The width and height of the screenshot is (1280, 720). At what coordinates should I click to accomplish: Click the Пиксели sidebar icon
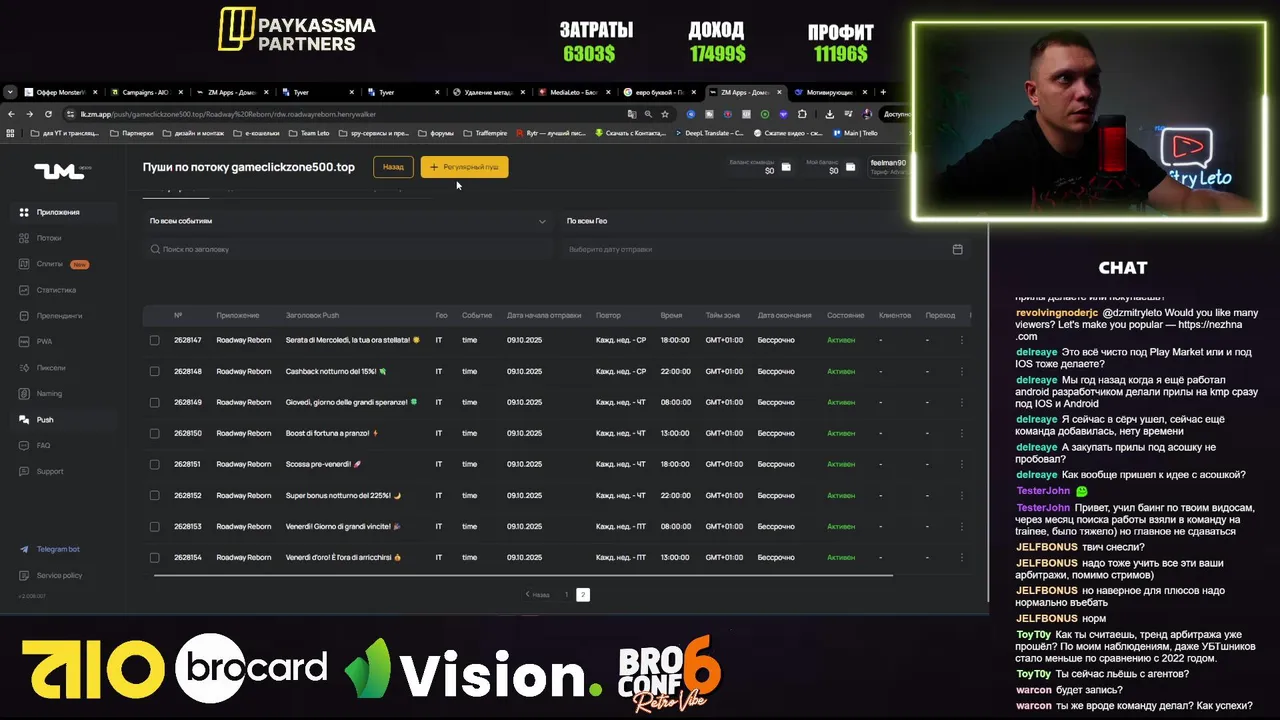pyautogui.click(x=25, y=368)
